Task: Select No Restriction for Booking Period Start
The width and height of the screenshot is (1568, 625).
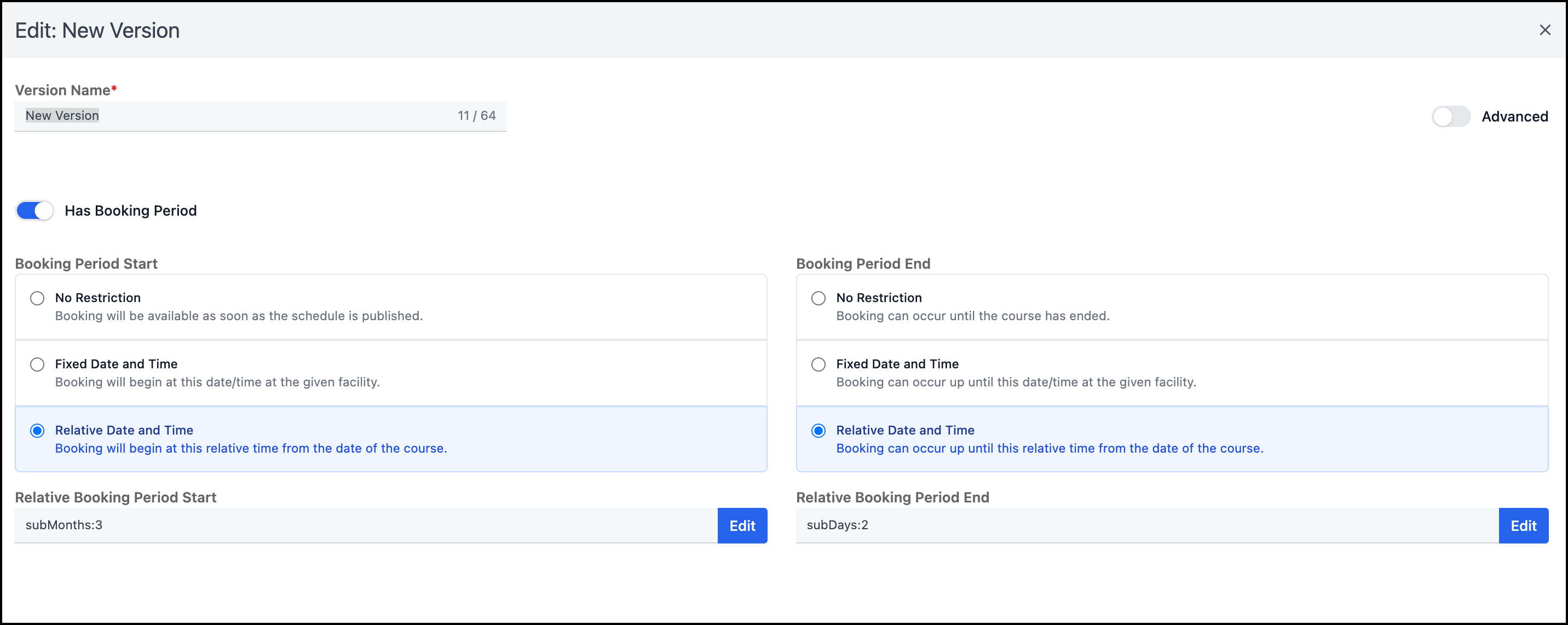Action: tap(37, 298)
